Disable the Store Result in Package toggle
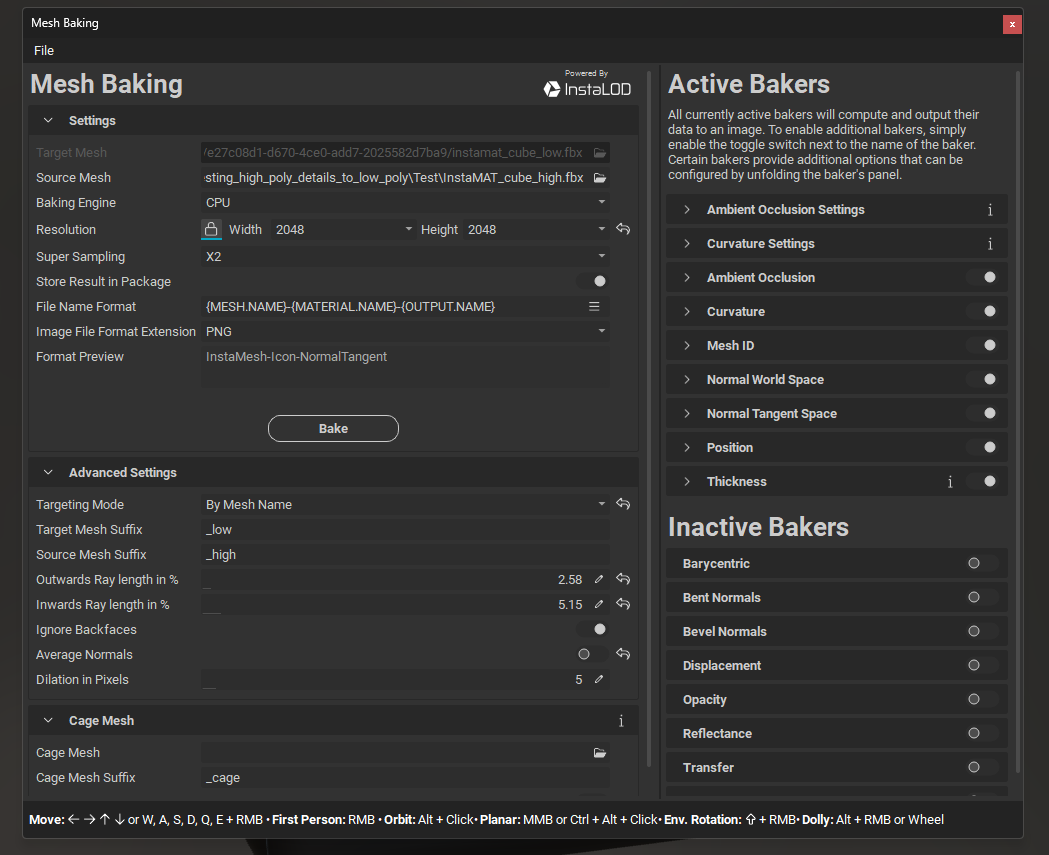This screenshot has height=855, width=1049. (593, 282)
